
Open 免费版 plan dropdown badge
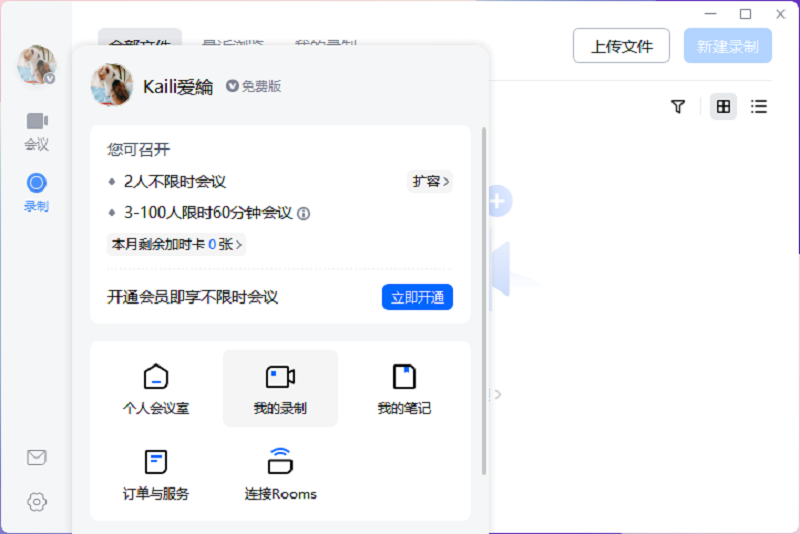coord(254,87)
